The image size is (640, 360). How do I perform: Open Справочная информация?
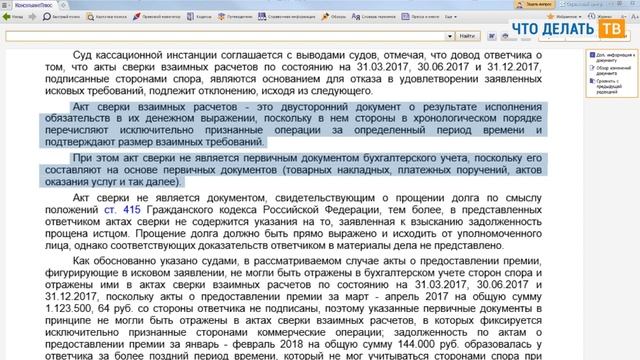pos(287,17)
